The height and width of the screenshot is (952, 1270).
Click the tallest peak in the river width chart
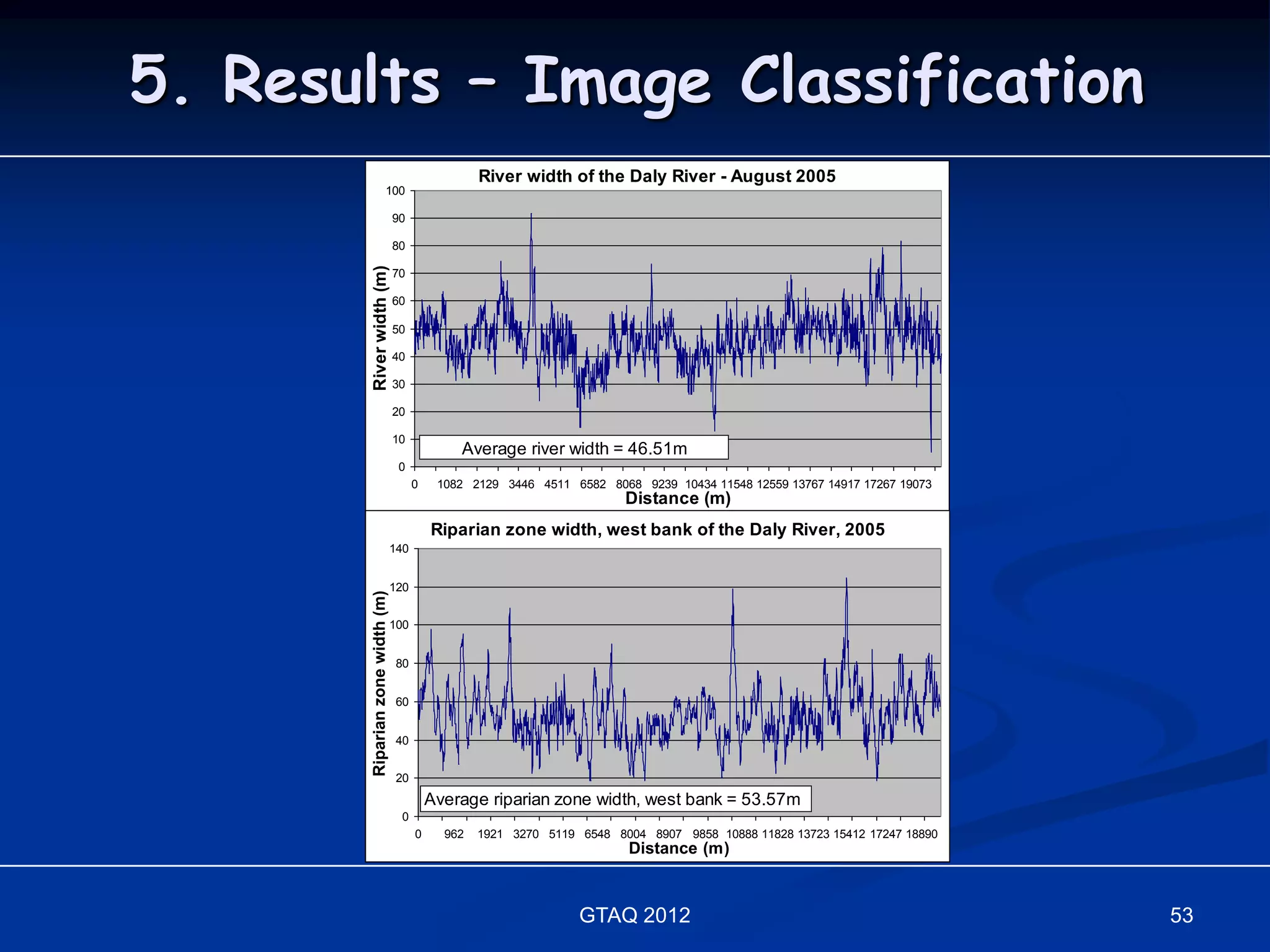tap(531, 215)
